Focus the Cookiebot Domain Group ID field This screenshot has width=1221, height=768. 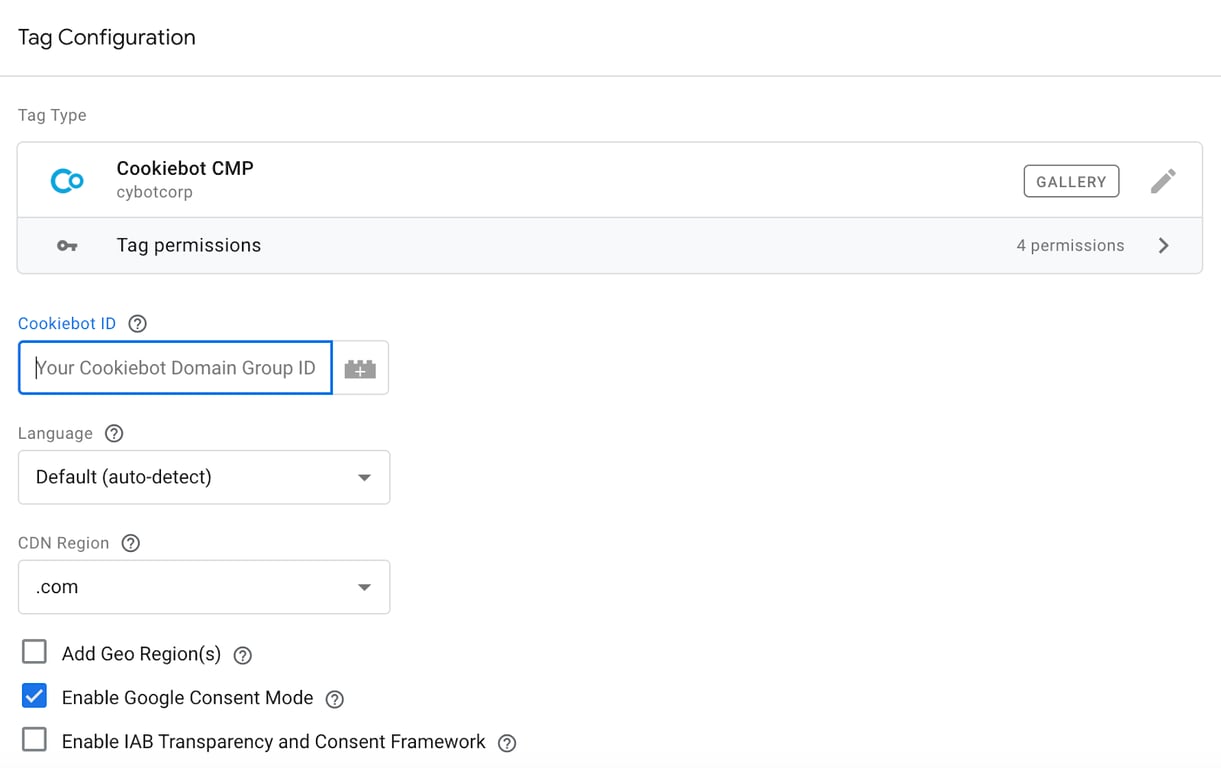(x=175, y=368)
